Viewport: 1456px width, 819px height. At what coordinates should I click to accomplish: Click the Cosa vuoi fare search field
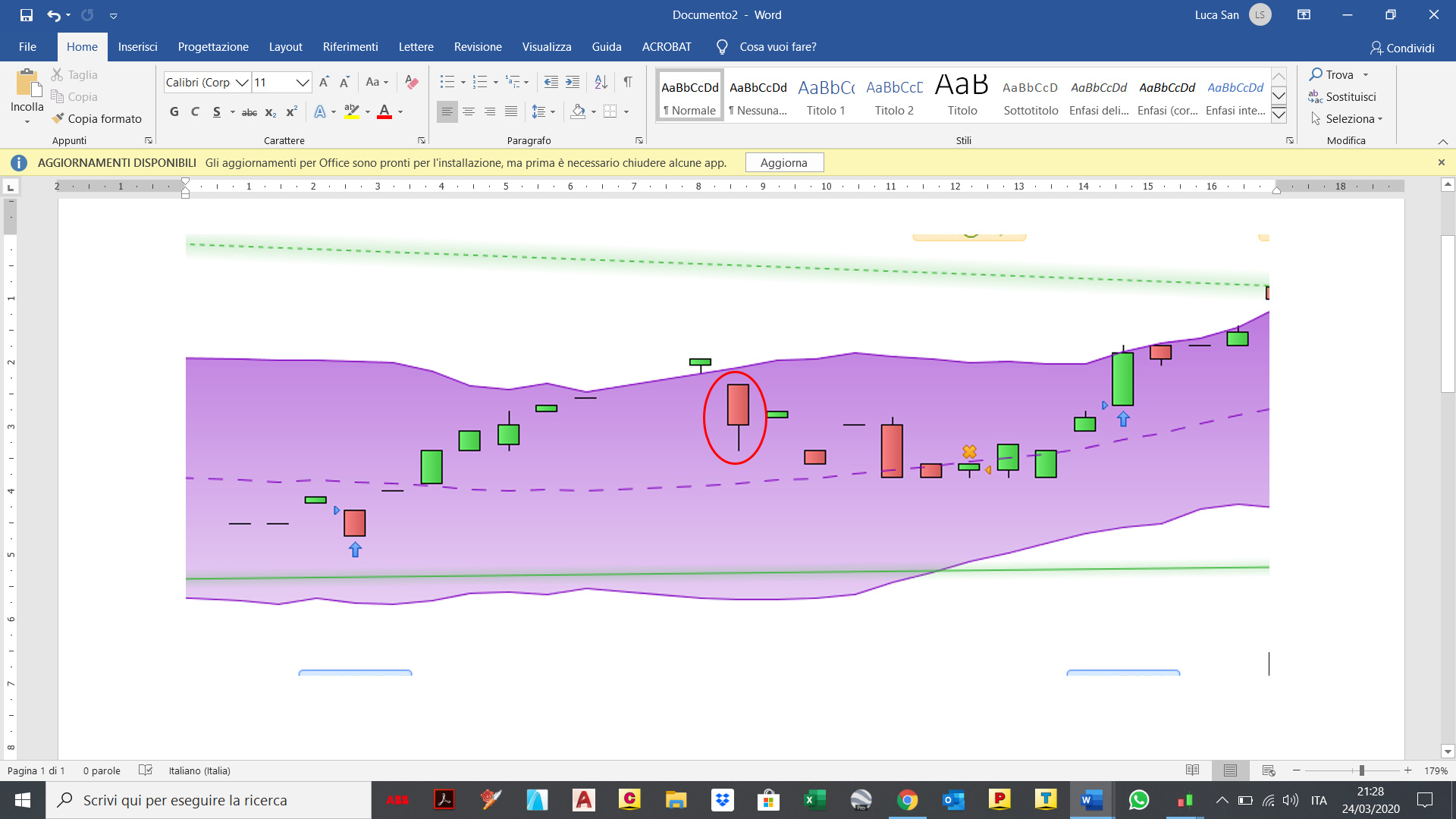[777, 47]
